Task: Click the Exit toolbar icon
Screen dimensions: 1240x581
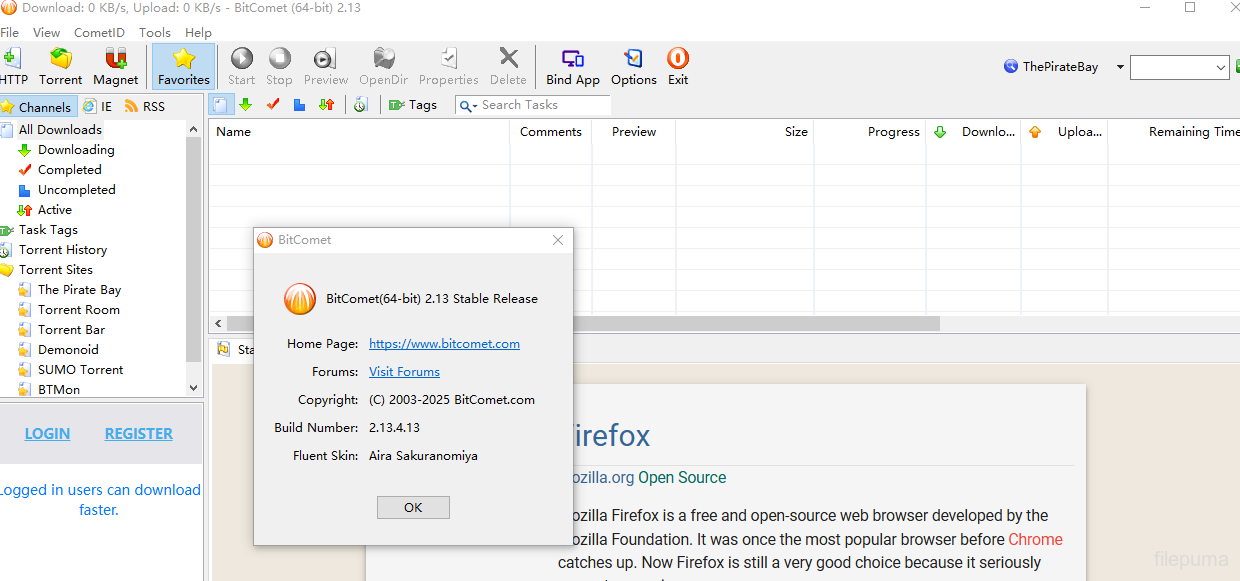Action: [x=678, y=66]
